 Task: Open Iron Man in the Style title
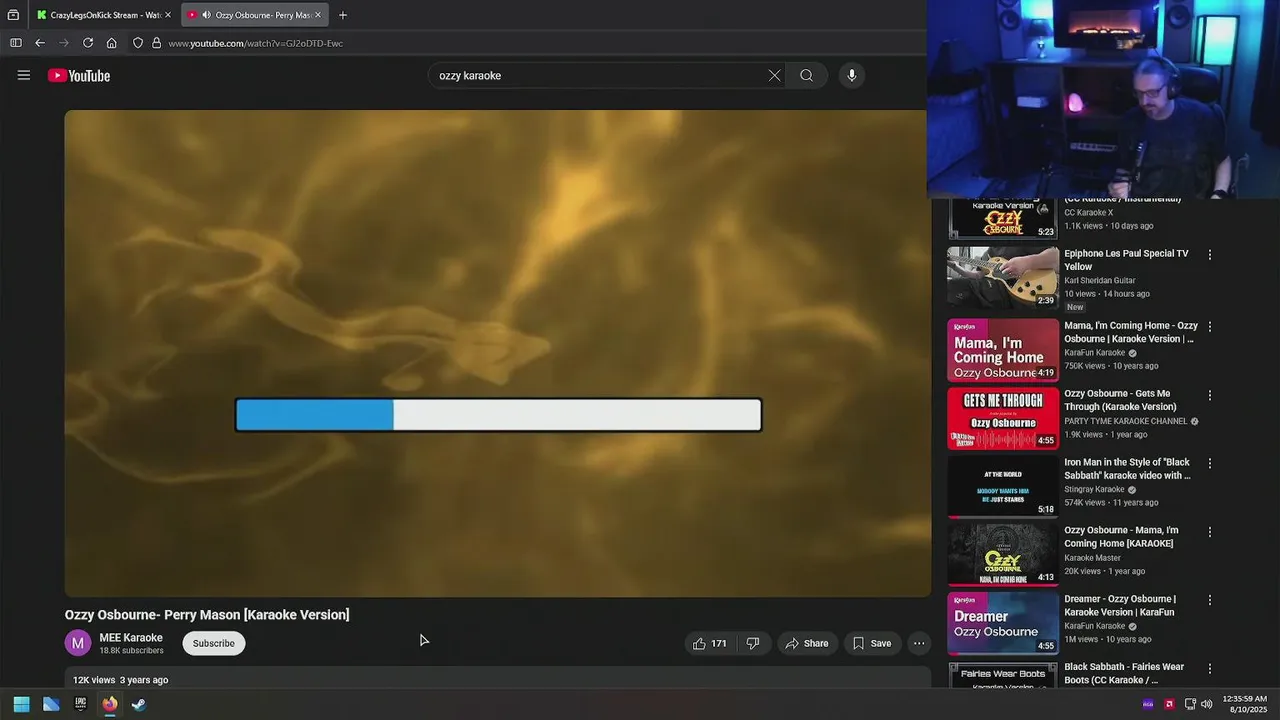point(1127,469)
